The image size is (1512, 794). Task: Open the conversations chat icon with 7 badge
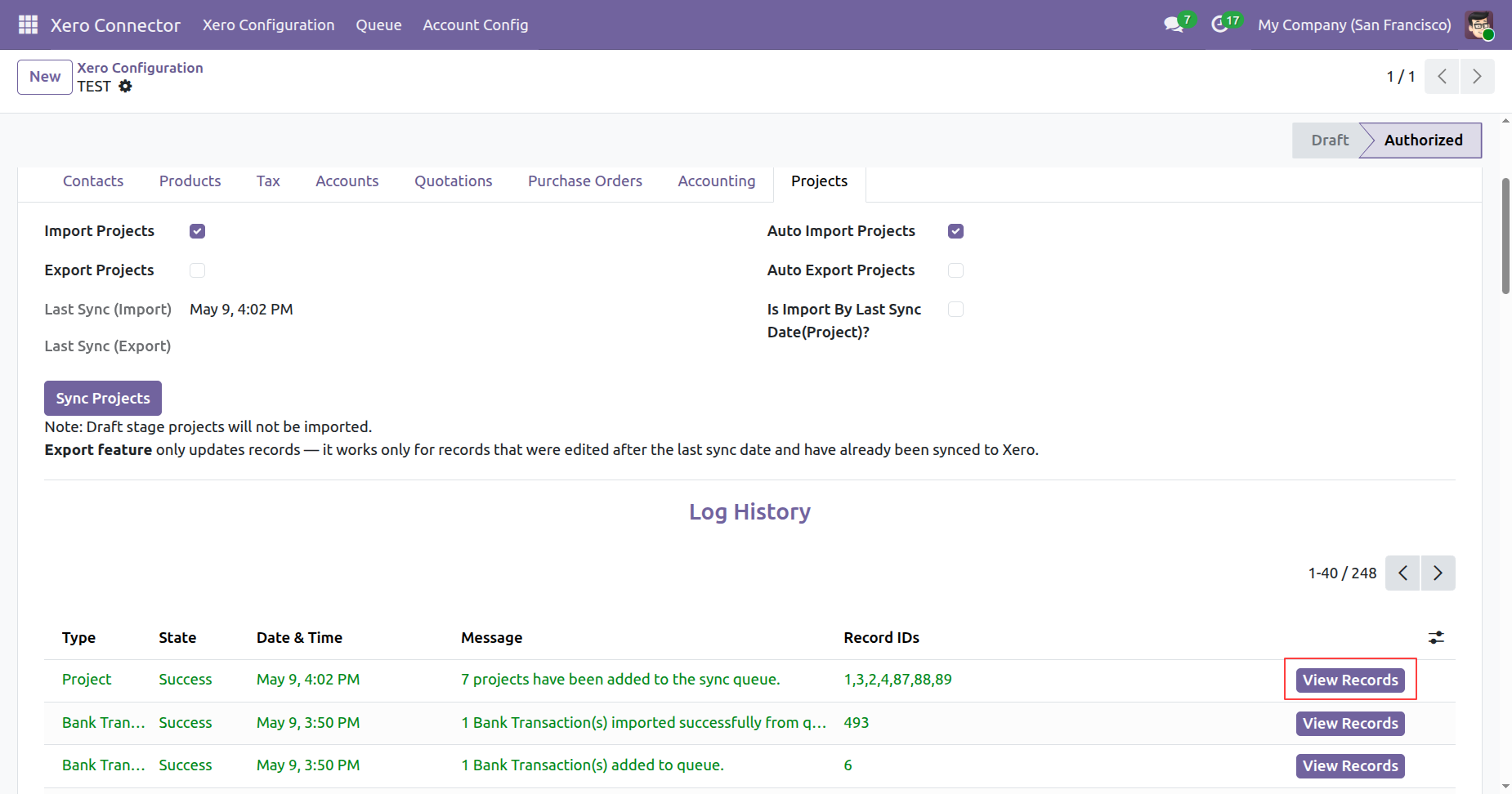pyautogui.click(x=1174, y=25)
